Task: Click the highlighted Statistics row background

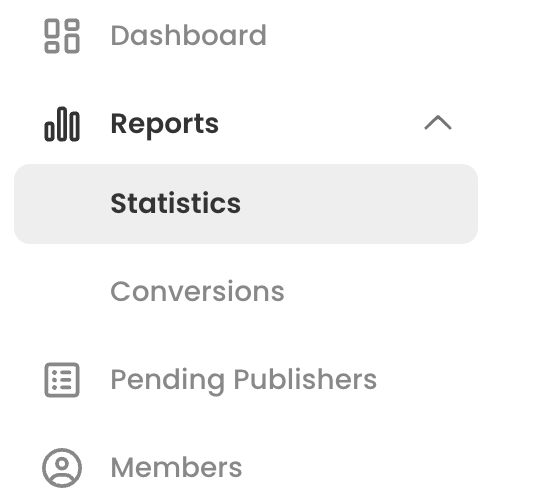Action: coord(246,204)
